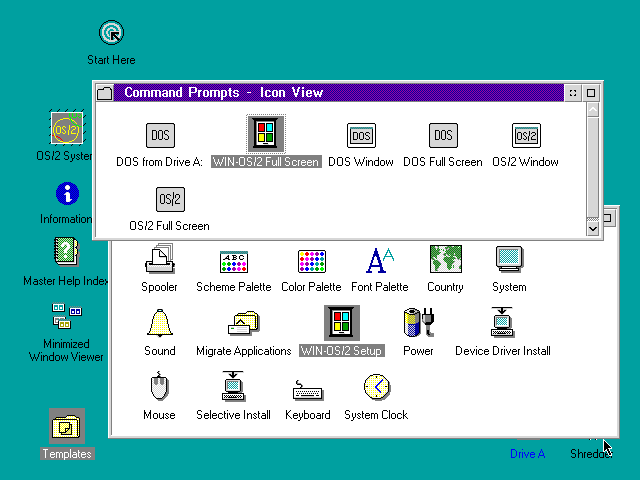Image resolution: width=640 pixels, height=480 pixels.
Task: Click the "System Clock" label text
Action: point(376,415)
